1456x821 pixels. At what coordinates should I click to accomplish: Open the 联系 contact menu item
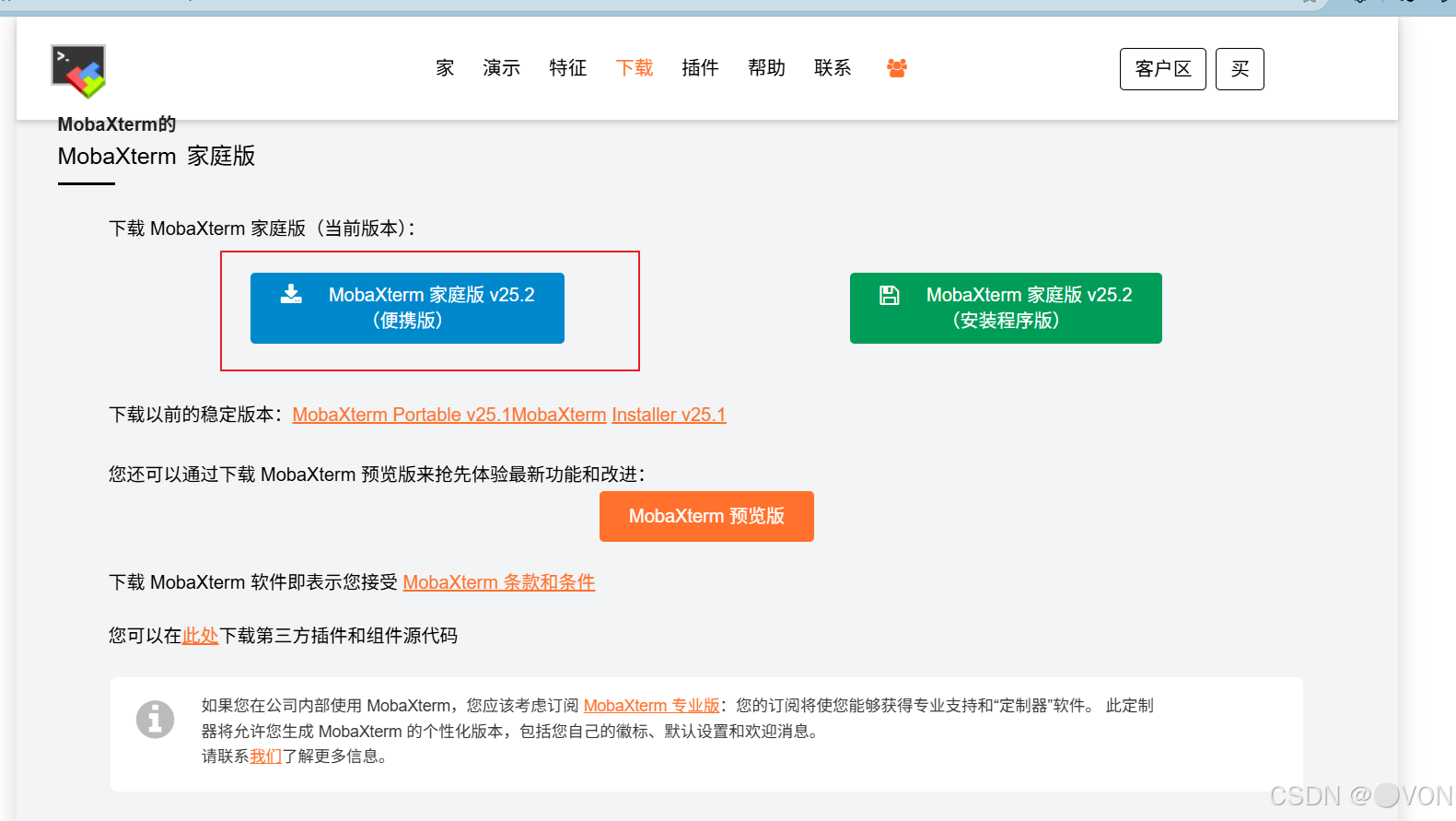pos(833,68)
